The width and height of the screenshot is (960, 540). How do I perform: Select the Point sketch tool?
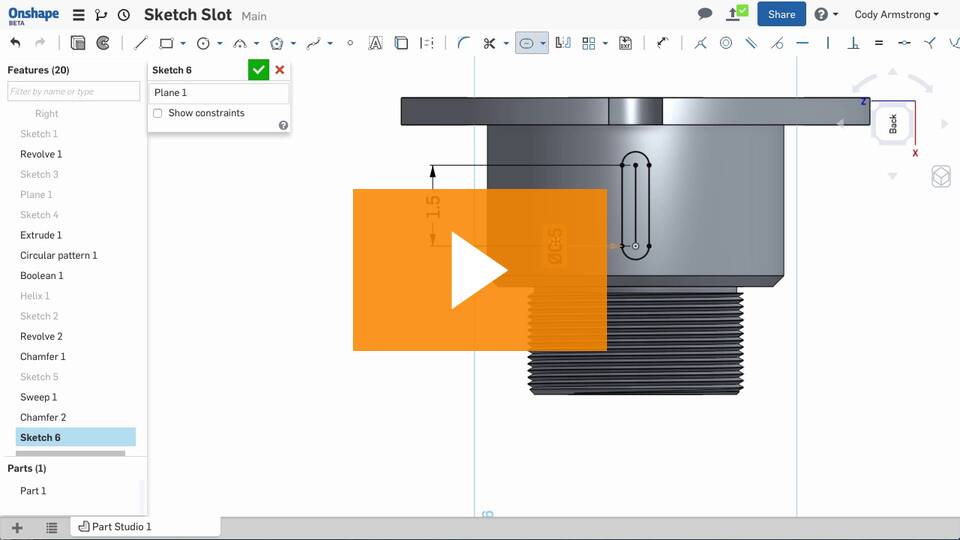(x=350, y=43)
